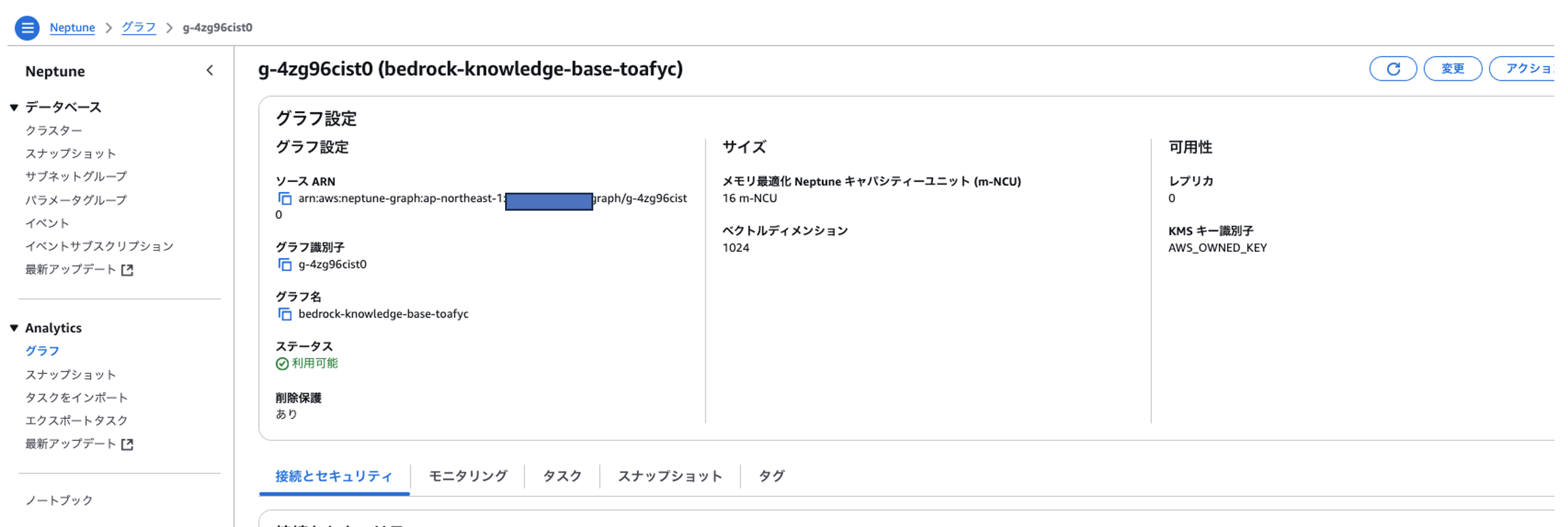Open クラスター in the sidebar
The width and height of the screenshot is (1568, 527).
point(53,131)
